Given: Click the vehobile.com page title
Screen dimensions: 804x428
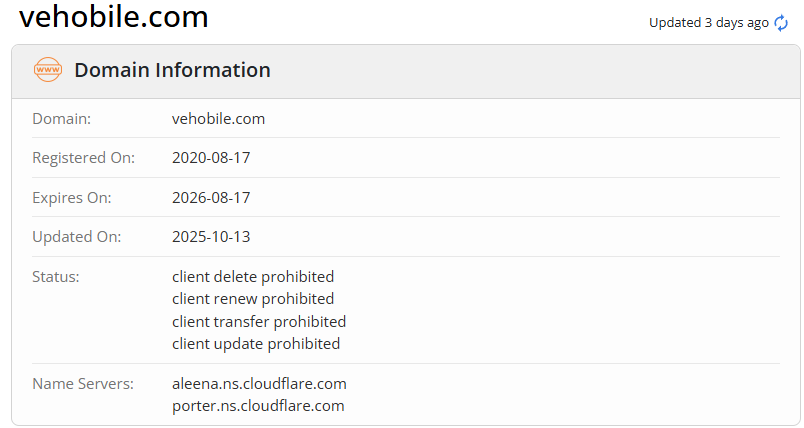Looking at the screenshot, I should (114, 17).
